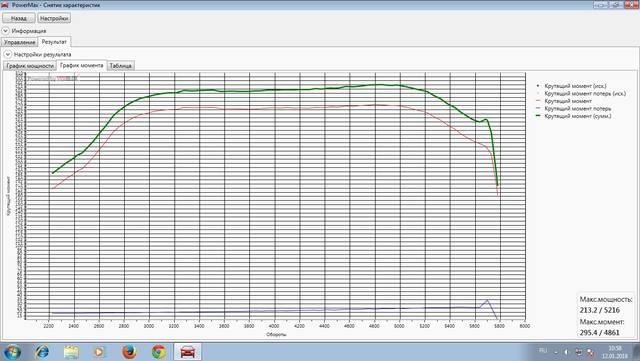Open the Управление tab
Image resolution: width=640 pixels, height=361 pixels.
click(x=19, y=42)
